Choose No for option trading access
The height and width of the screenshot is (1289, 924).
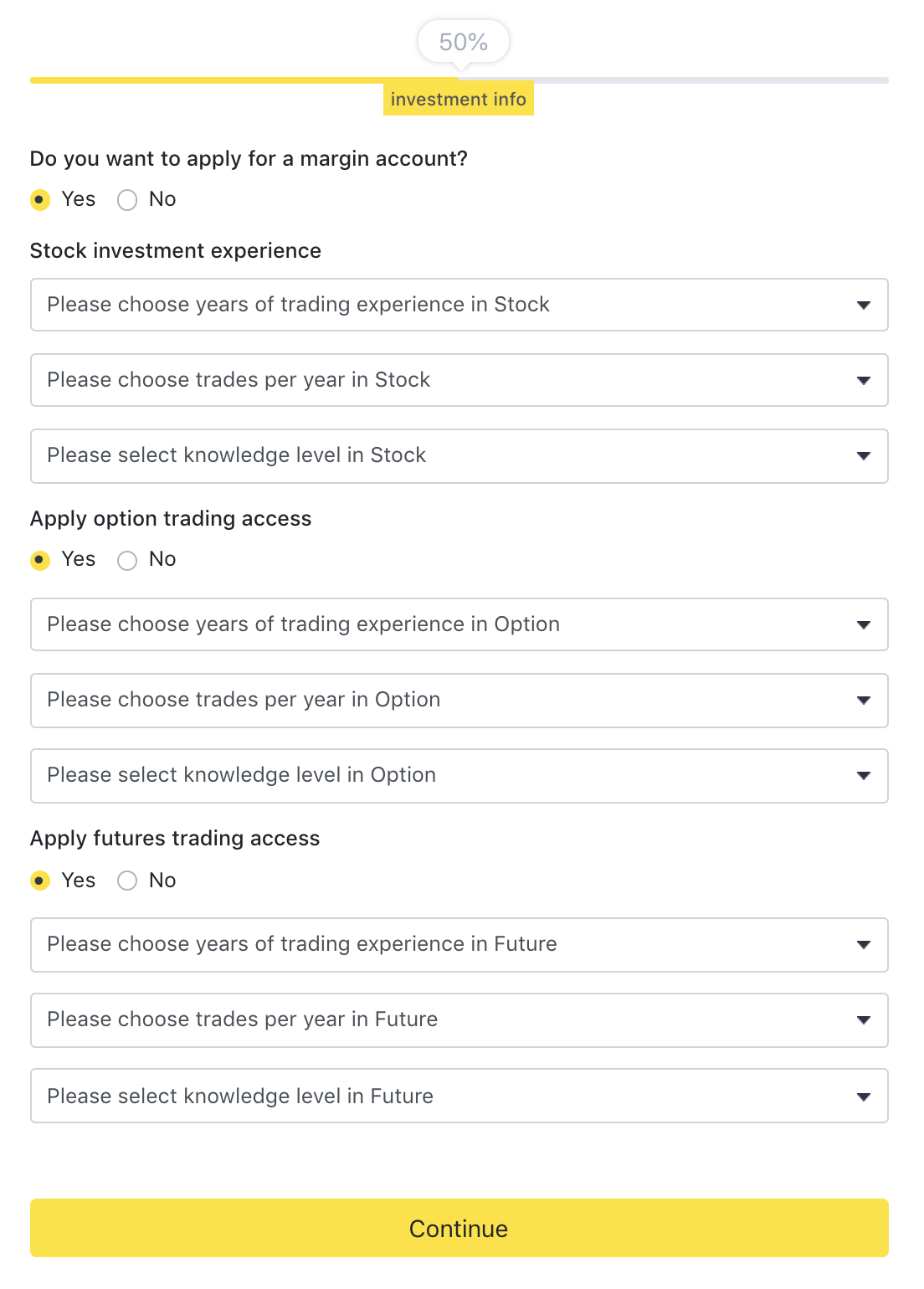pos(127,560)
